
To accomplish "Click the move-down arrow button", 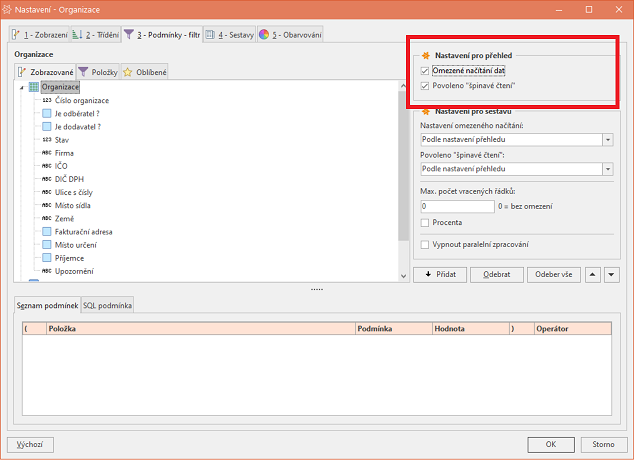I will [610, 274].
